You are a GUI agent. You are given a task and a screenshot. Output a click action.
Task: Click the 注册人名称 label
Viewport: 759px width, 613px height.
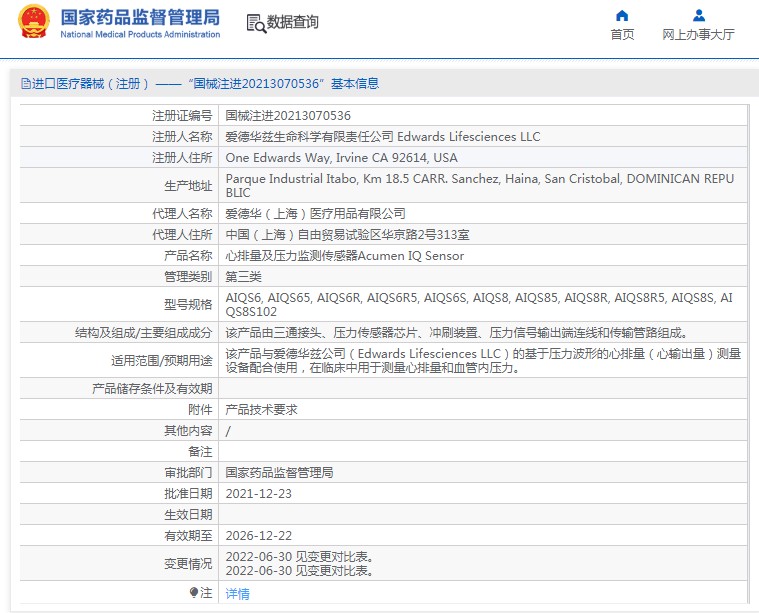tap(182, 137)
